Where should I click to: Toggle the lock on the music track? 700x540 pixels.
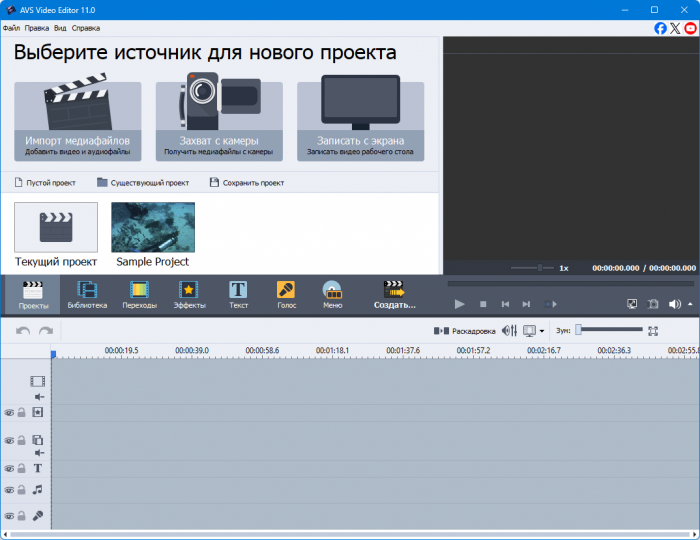click(x=21, y=490)
